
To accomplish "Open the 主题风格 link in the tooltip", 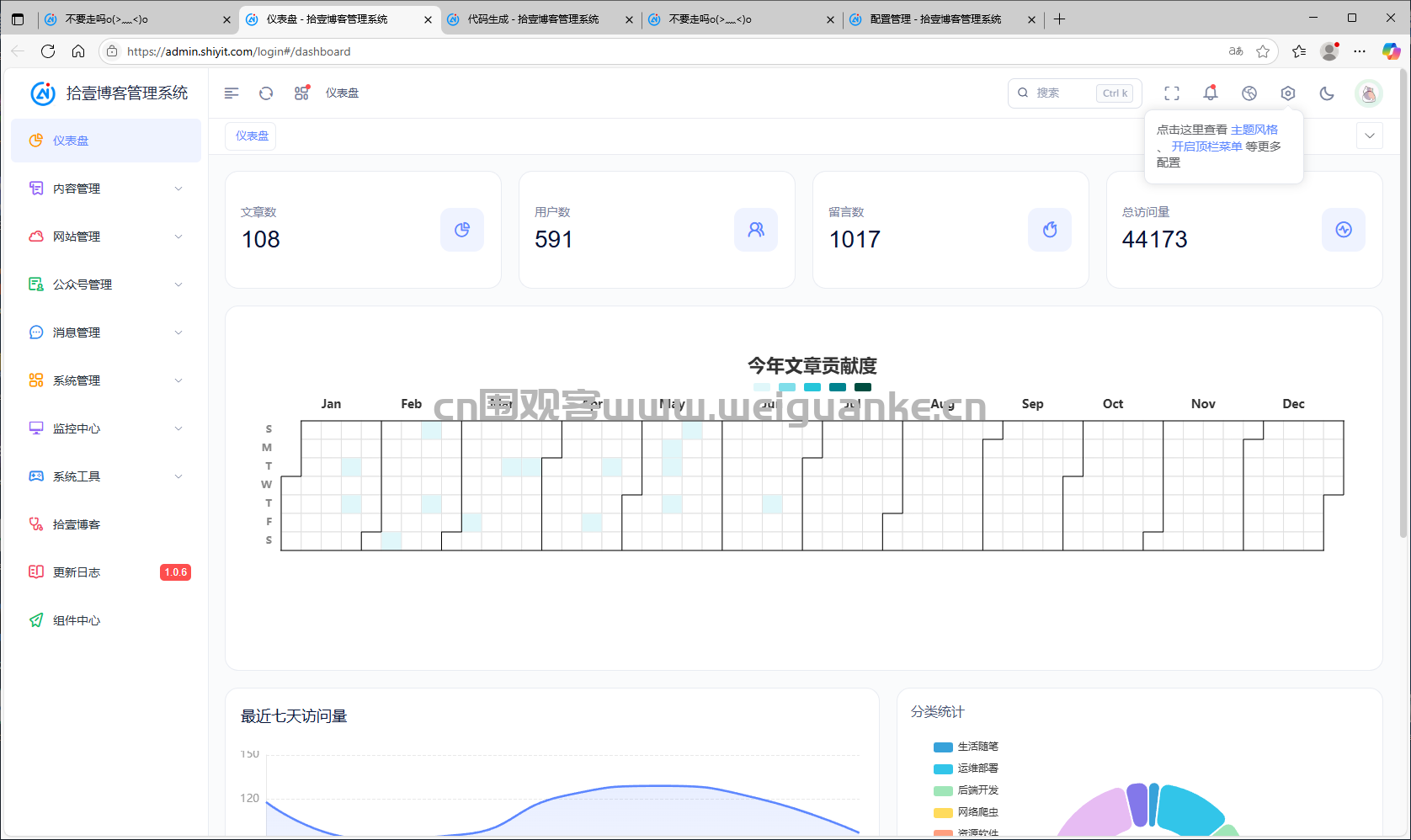I will (1252, 129).
